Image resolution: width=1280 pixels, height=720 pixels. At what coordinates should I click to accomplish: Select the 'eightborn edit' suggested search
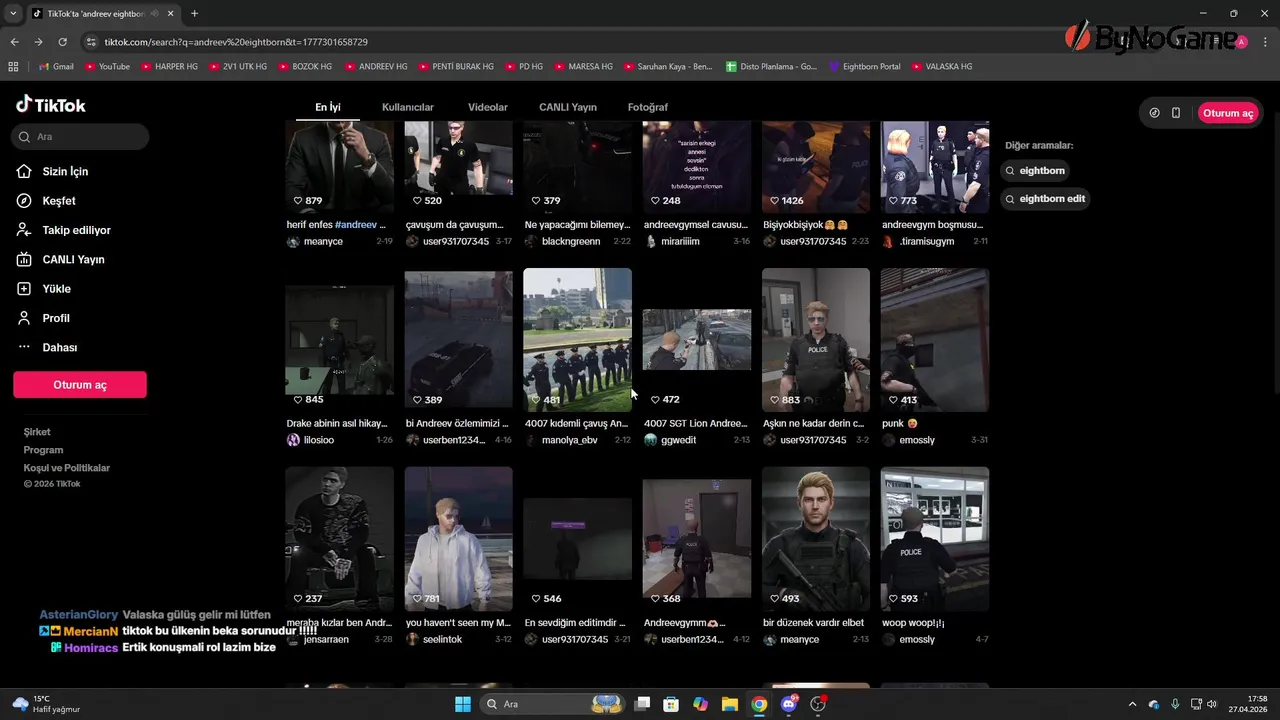(1045, 199)
